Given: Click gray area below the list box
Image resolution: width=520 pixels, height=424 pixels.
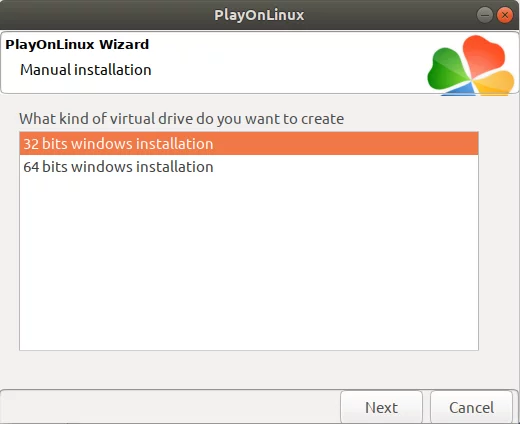Looking at the screenshot, I should click(x=249, y=369).
